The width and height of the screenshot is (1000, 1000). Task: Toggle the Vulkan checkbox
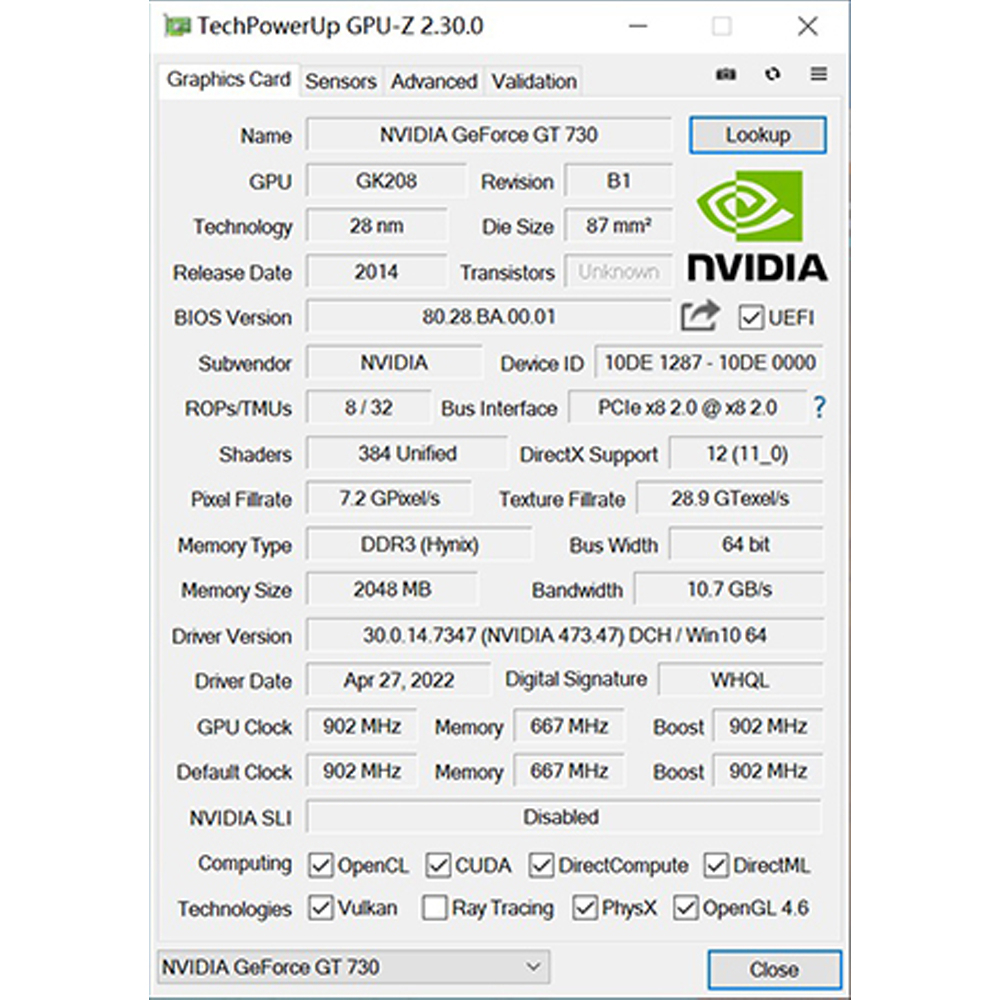(321, 908)
